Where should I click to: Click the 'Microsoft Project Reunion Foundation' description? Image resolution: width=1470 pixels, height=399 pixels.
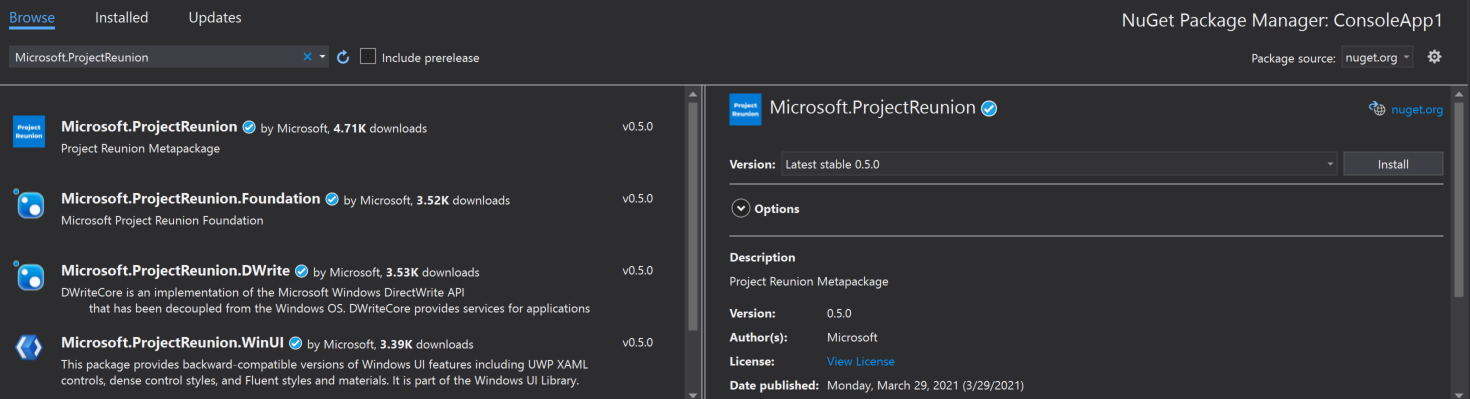point(162,220)
